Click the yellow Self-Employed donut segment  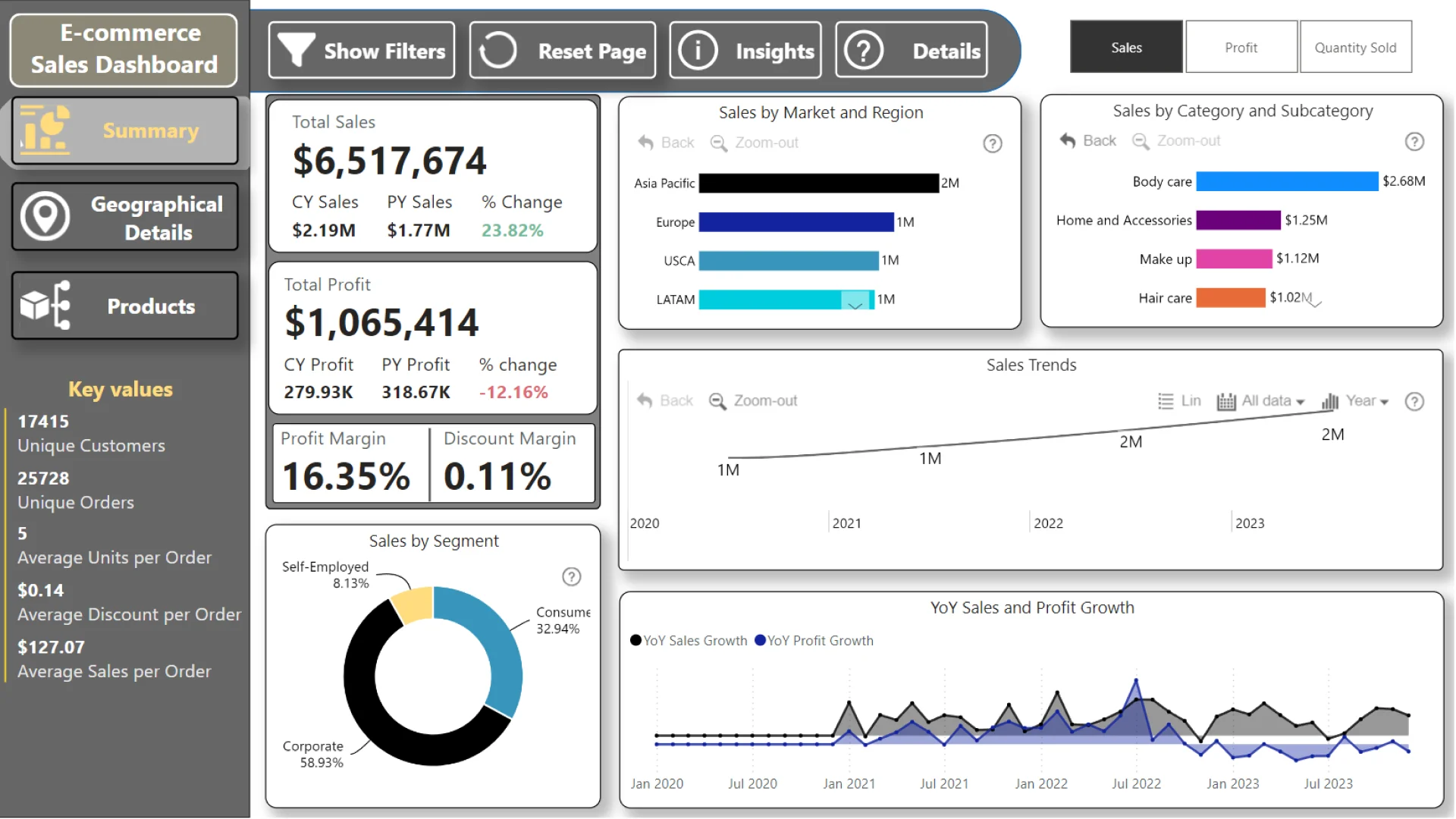click(415, 604)
